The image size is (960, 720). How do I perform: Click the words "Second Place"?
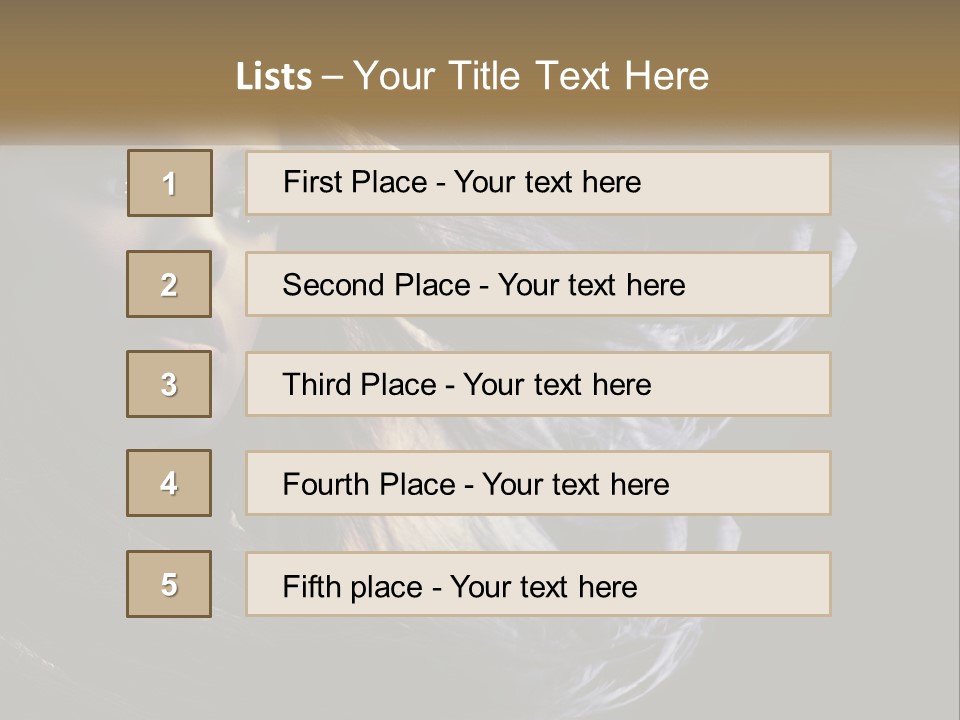tap(375, 285)
